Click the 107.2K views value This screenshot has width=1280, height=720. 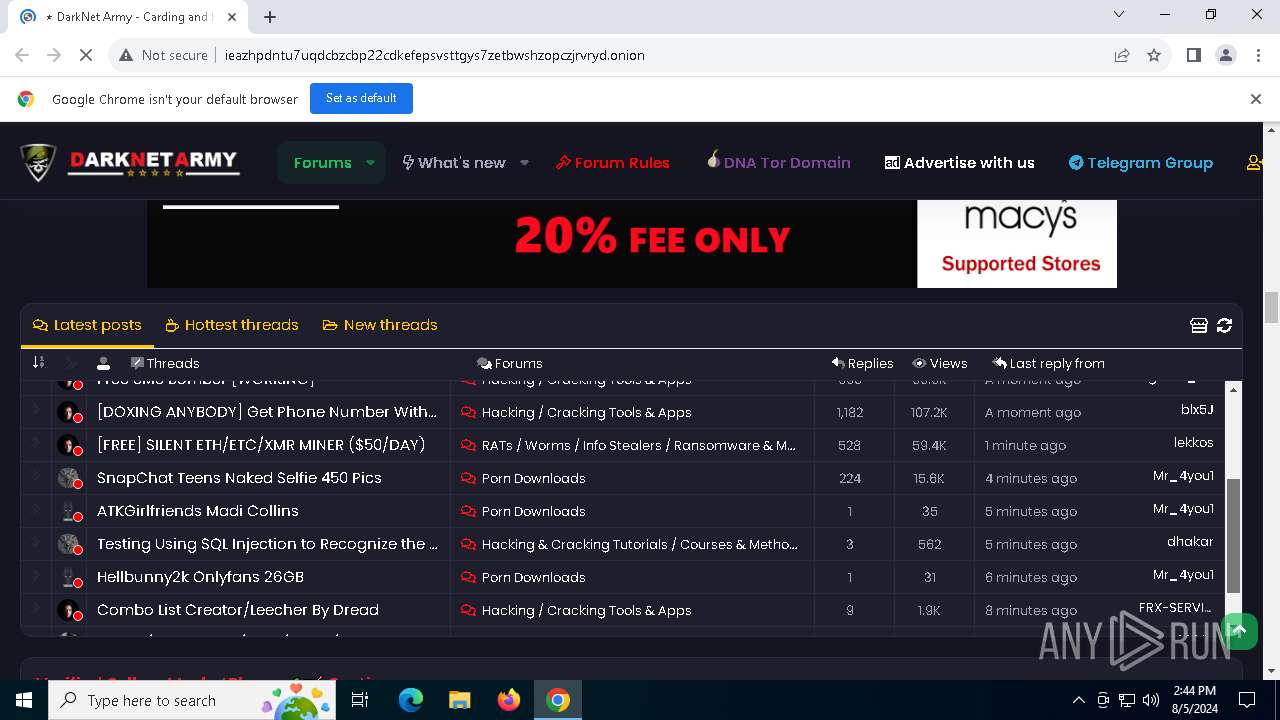click(x=929, y=412)
